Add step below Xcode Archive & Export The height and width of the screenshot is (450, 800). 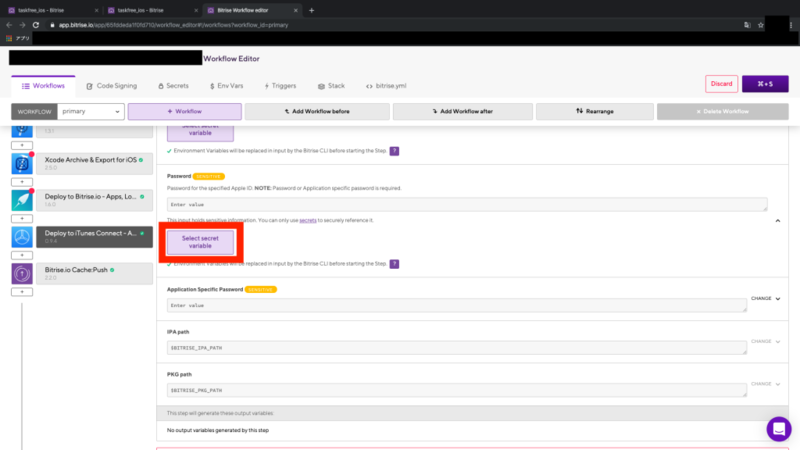22,182
